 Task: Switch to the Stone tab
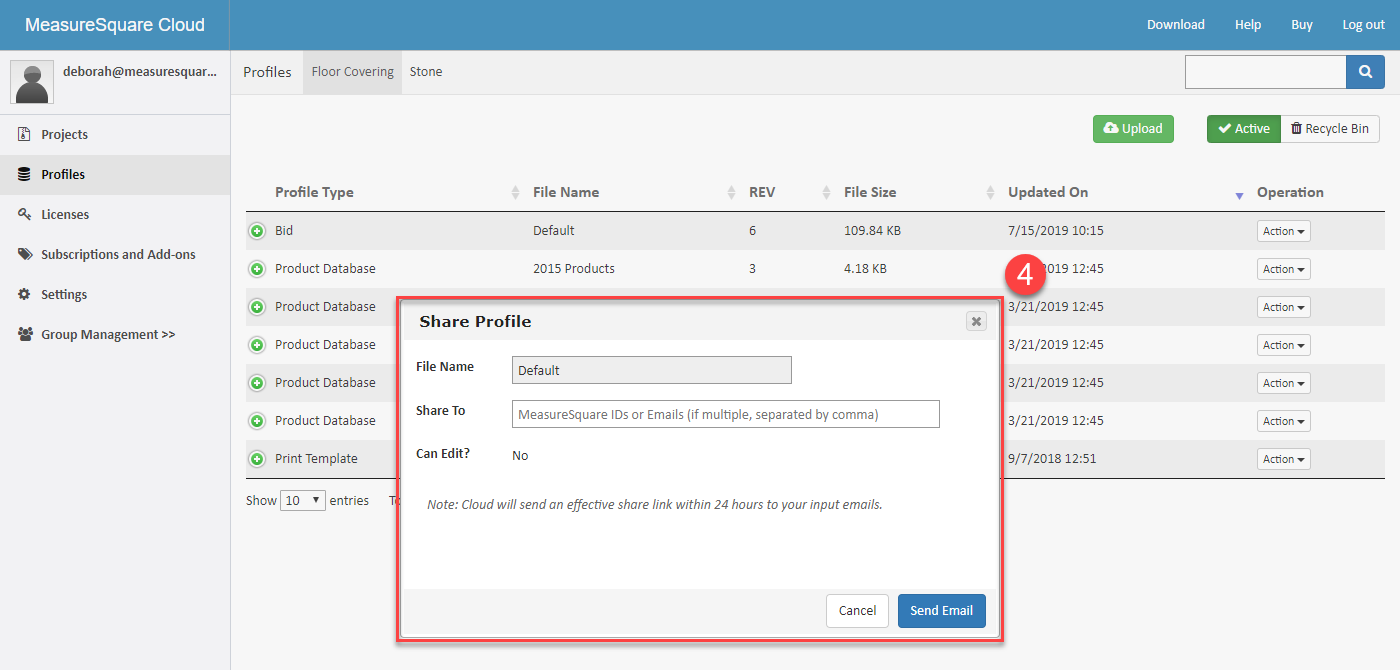426,72
